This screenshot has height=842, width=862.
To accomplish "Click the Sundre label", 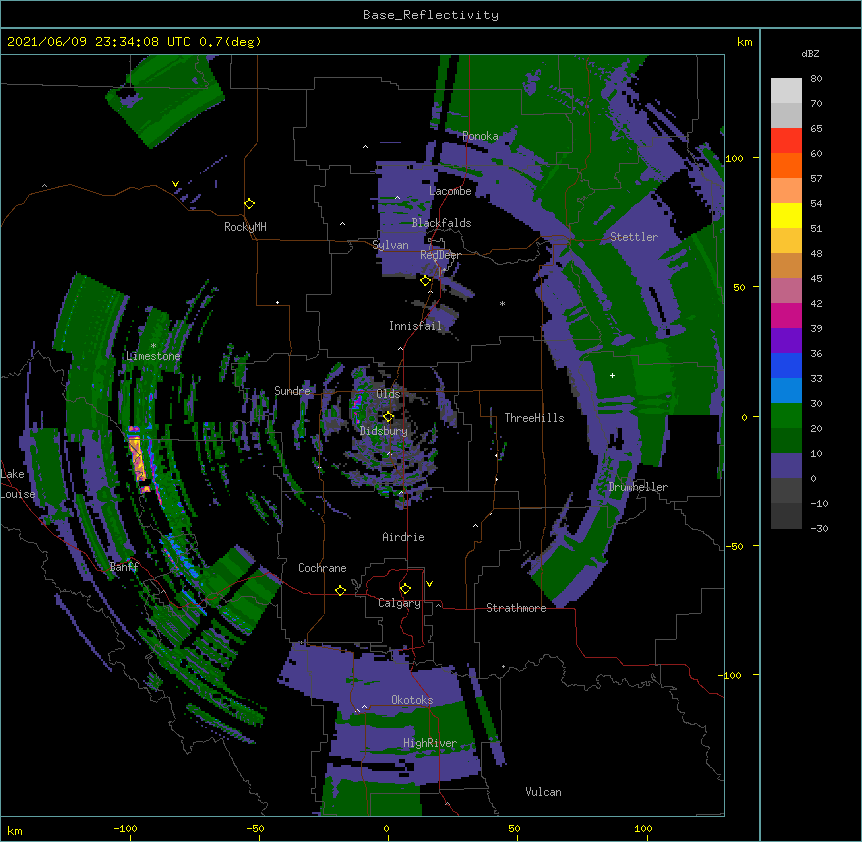I will [292, 391].
